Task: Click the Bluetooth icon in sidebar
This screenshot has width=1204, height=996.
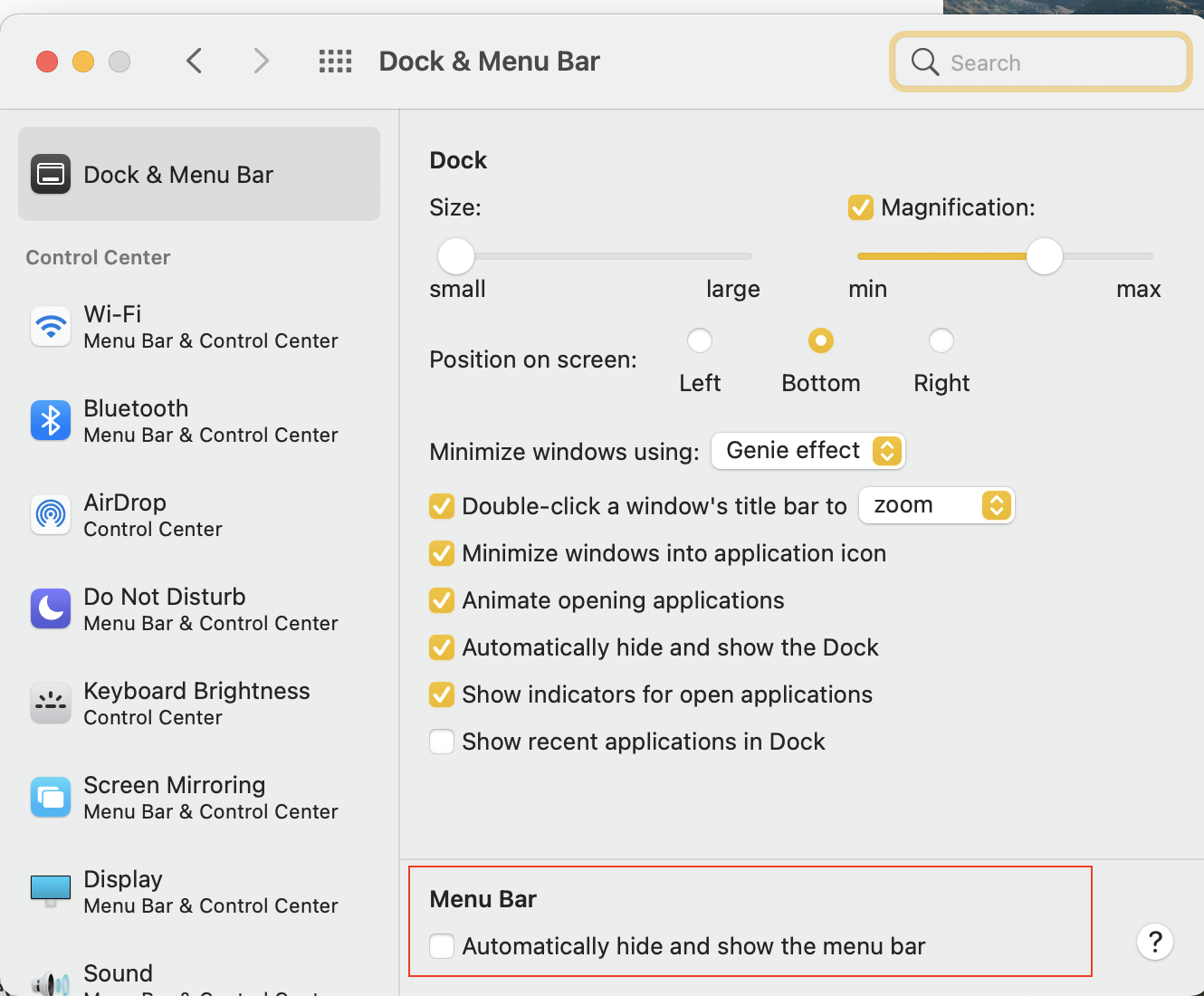Action: [51, 420]
